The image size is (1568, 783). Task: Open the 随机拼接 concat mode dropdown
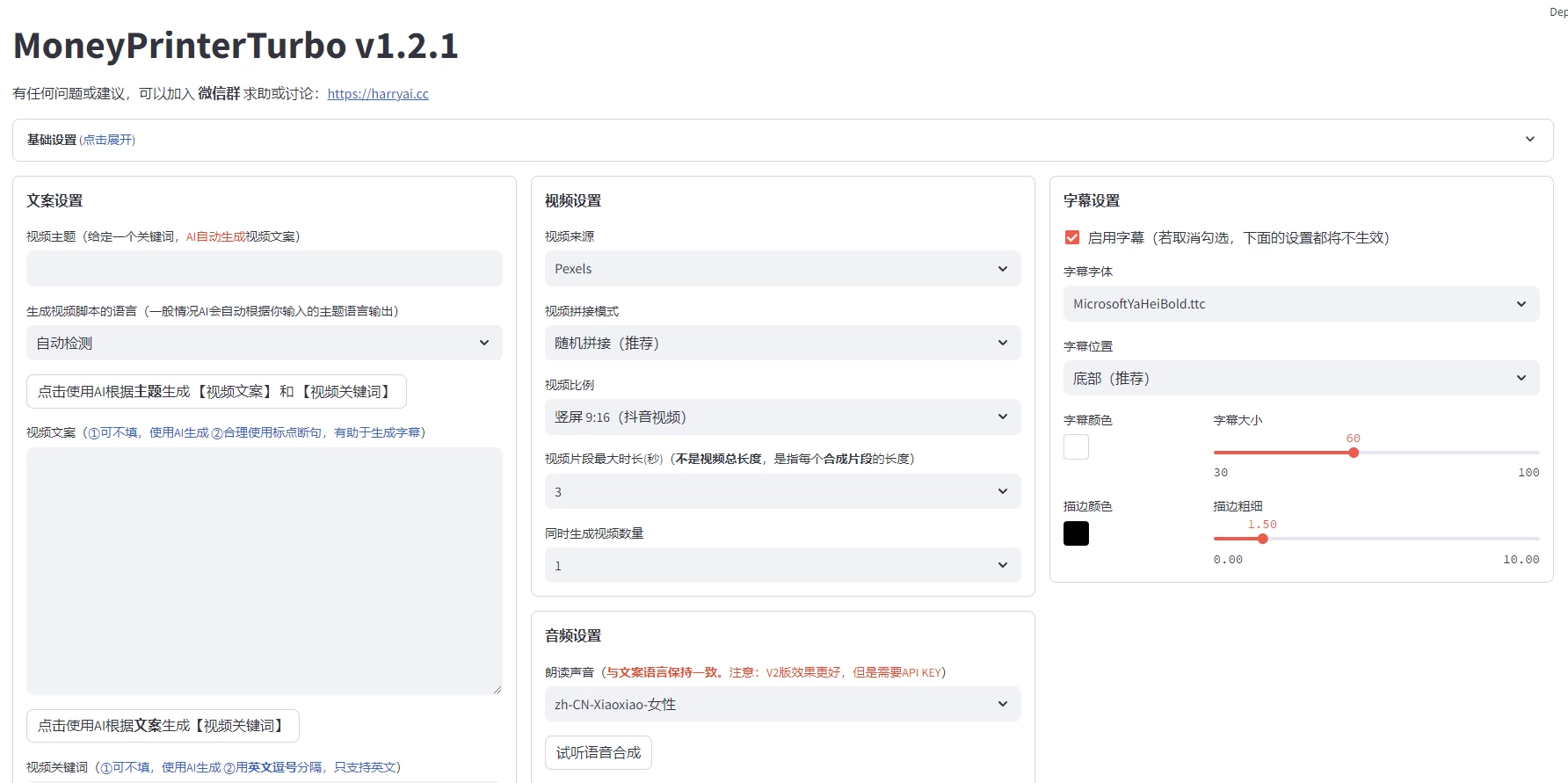tap(782, 343)
